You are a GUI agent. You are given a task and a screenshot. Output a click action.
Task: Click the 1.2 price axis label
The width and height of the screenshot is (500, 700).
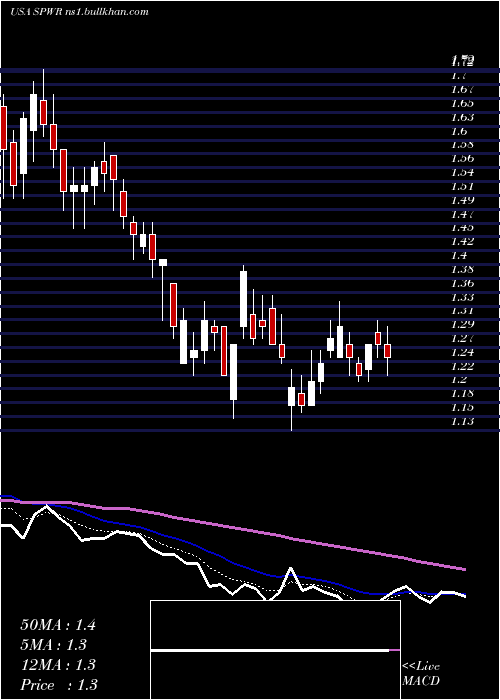point(457,380)
